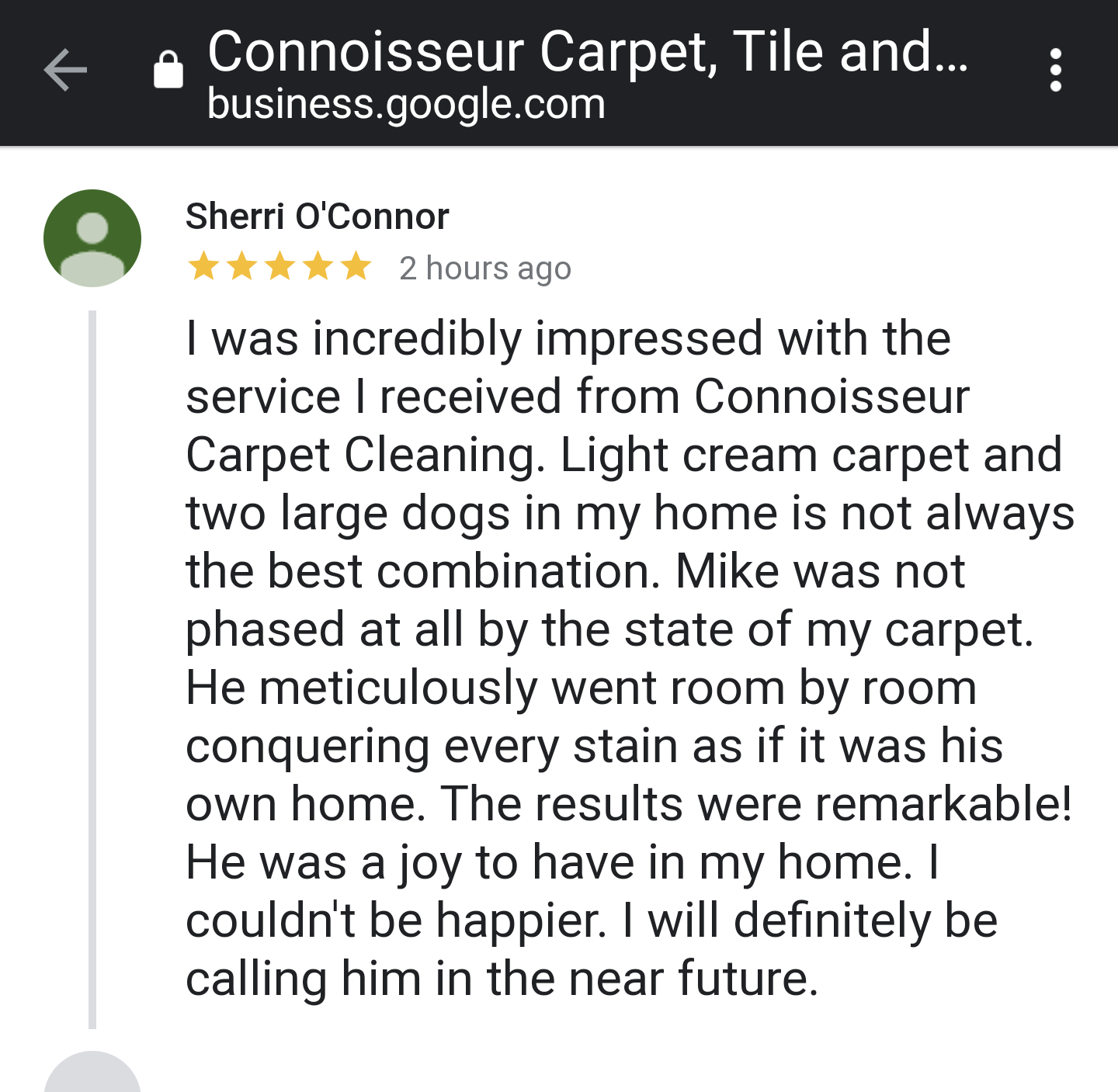Click the '2 hours ago' timestamp
This screenshot has height=1092, width=1118.
coord(485,269)
